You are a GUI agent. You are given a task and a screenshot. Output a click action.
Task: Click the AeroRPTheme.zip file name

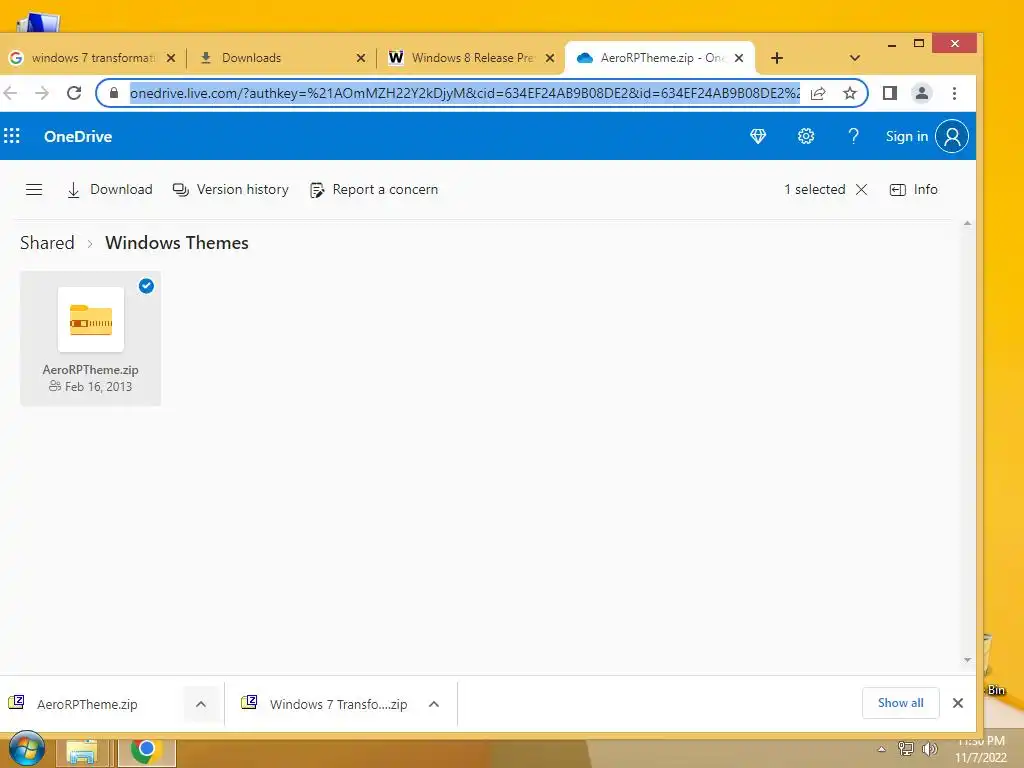tap(91, 370)
